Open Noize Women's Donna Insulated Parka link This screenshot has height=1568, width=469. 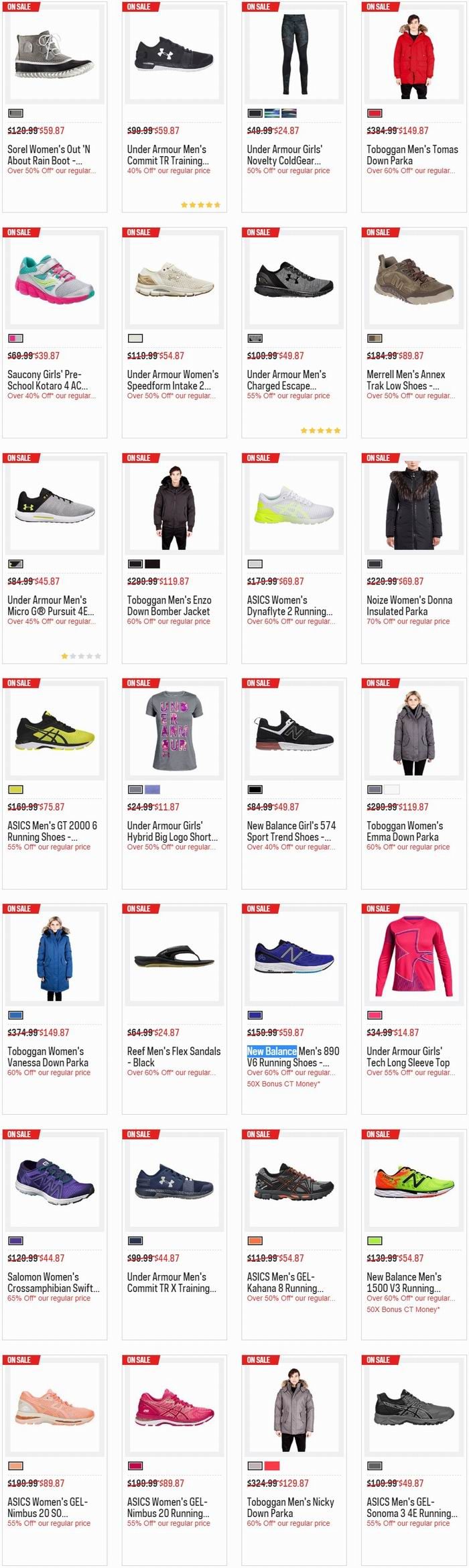(409, 605)
